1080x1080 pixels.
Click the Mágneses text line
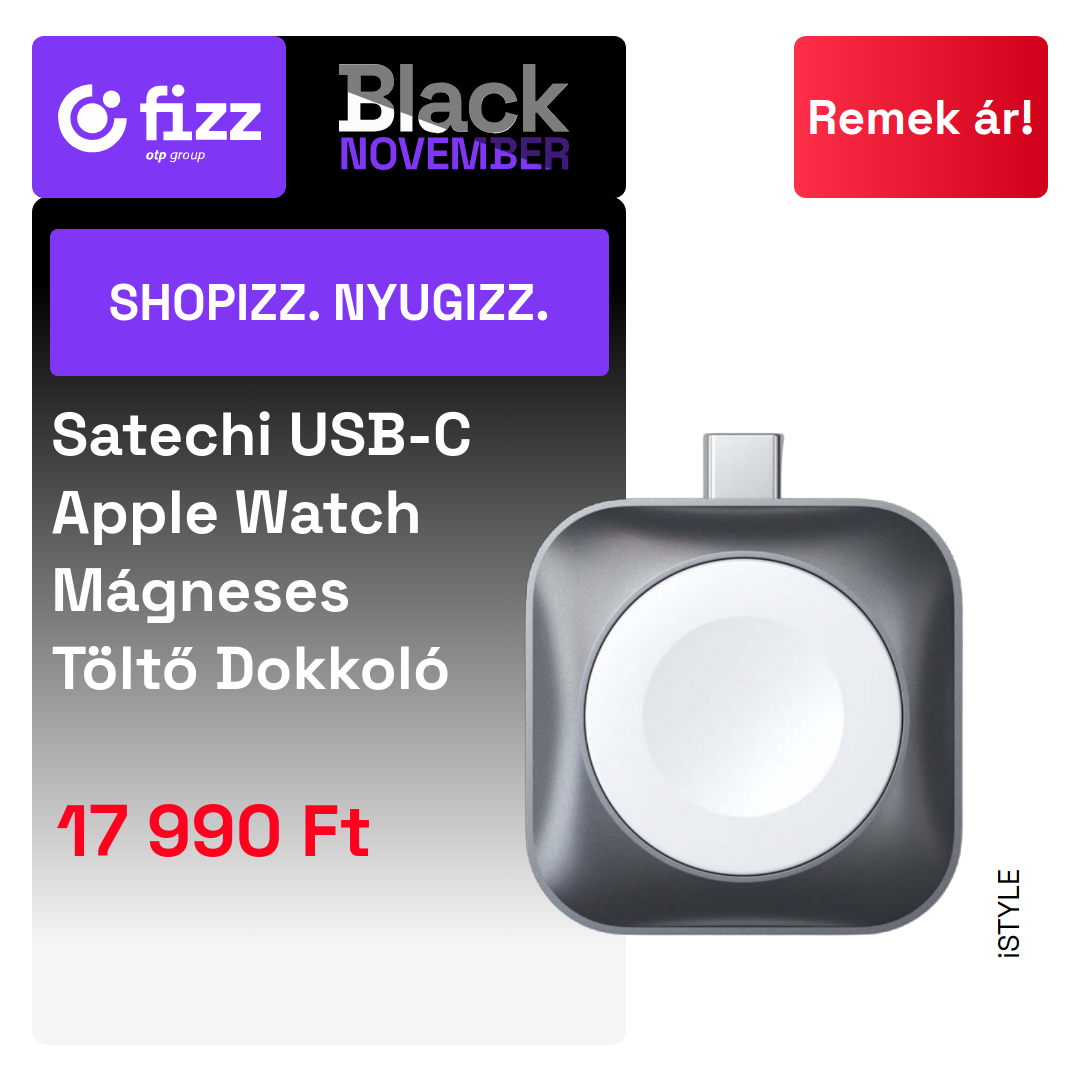point(201,592)
